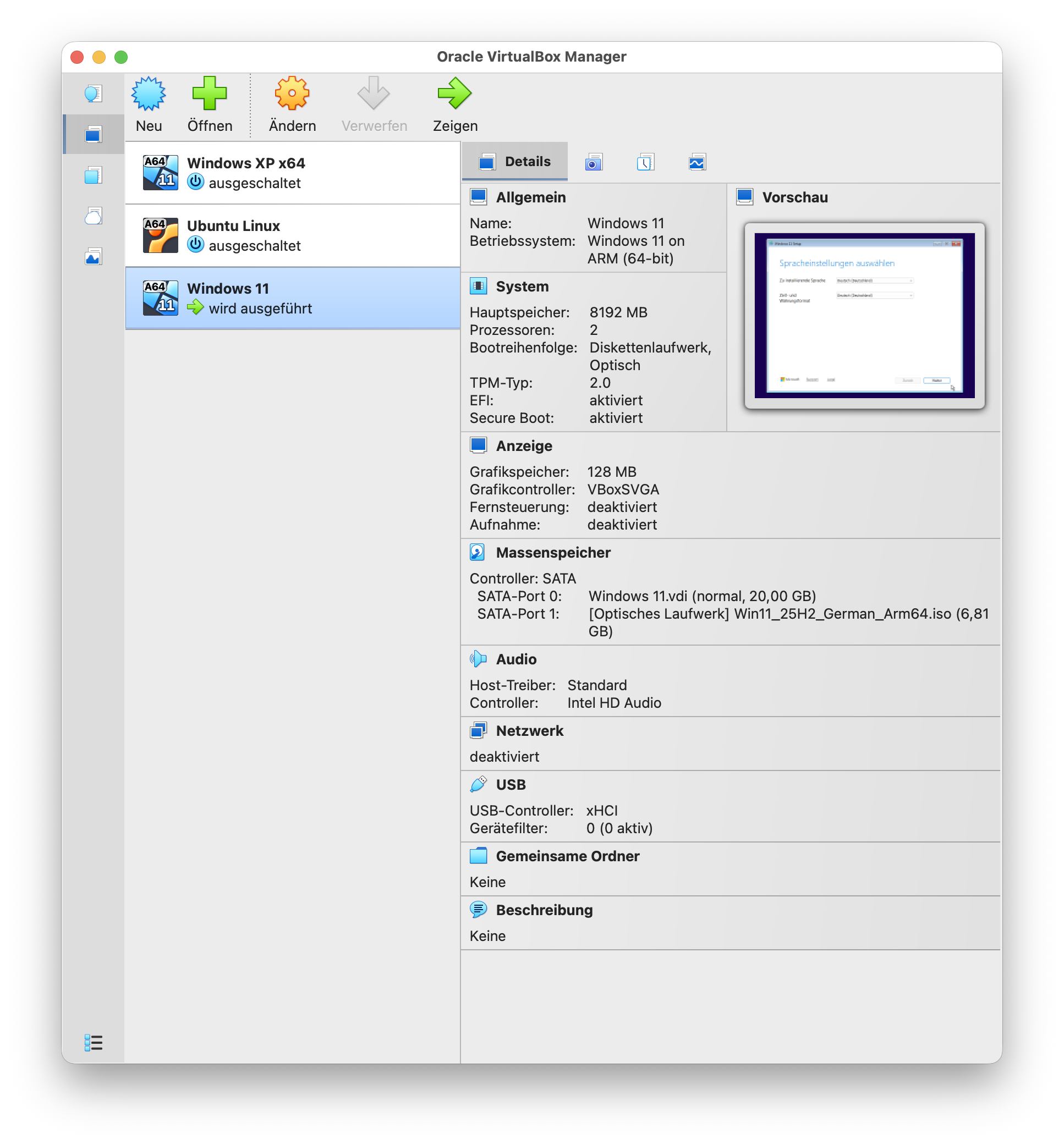Click the Gemeinsame Ordner folder icon

(x=479, y=855)
